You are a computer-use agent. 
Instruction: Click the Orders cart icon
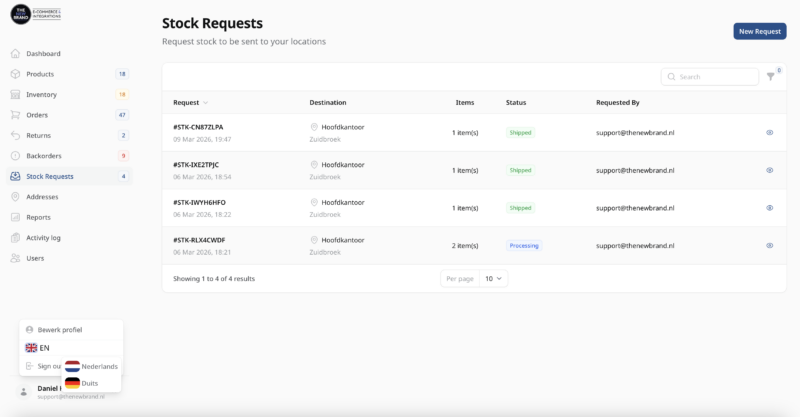point(15,115)
